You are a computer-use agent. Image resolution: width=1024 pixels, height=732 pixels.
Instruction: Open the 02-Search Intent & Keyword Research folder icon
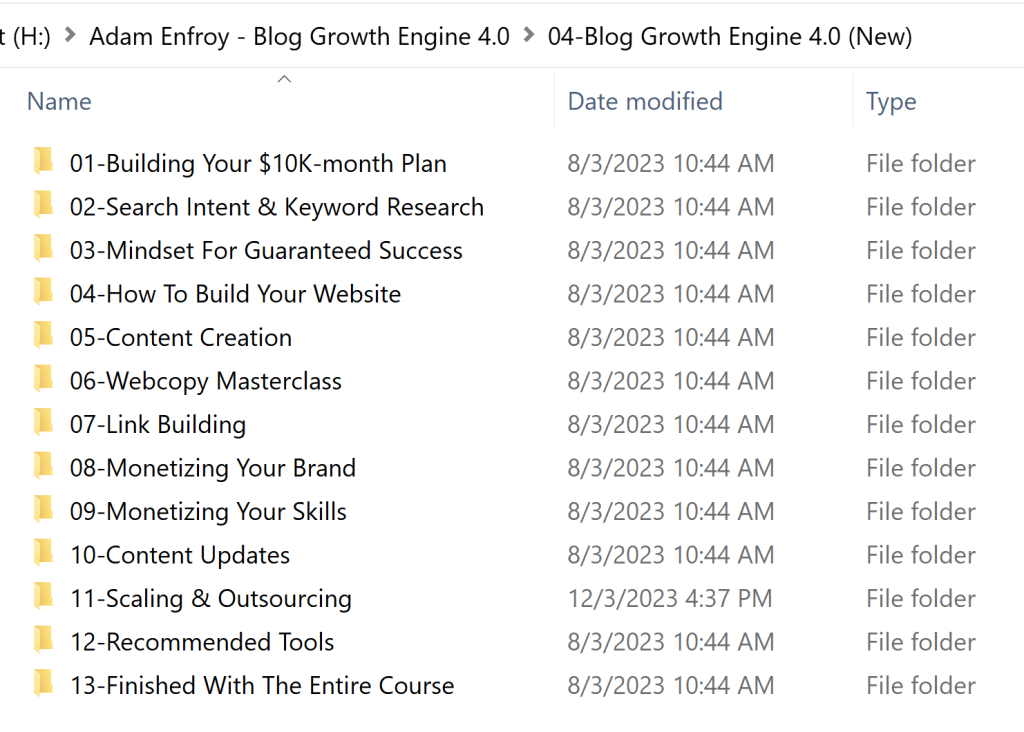coord(44,206)
